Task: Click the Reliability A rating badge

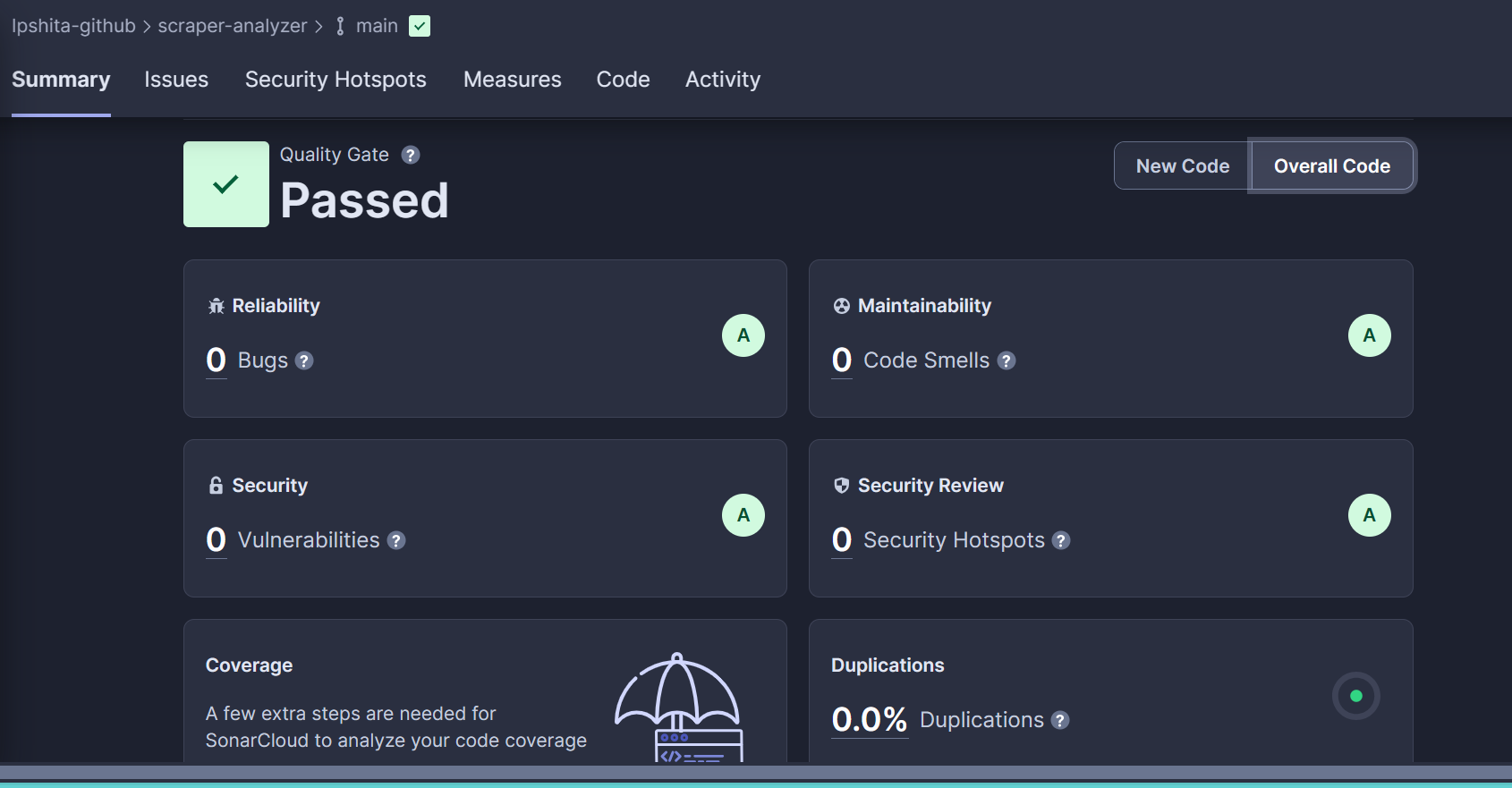Action: [743, 335]
